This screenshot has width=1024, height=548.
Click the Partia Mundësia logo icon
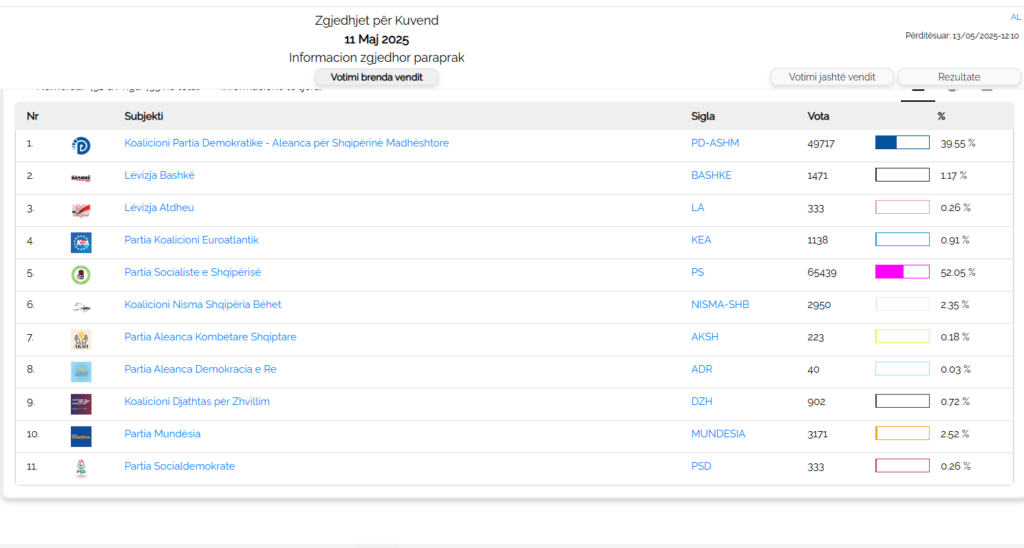click(81, 436)
